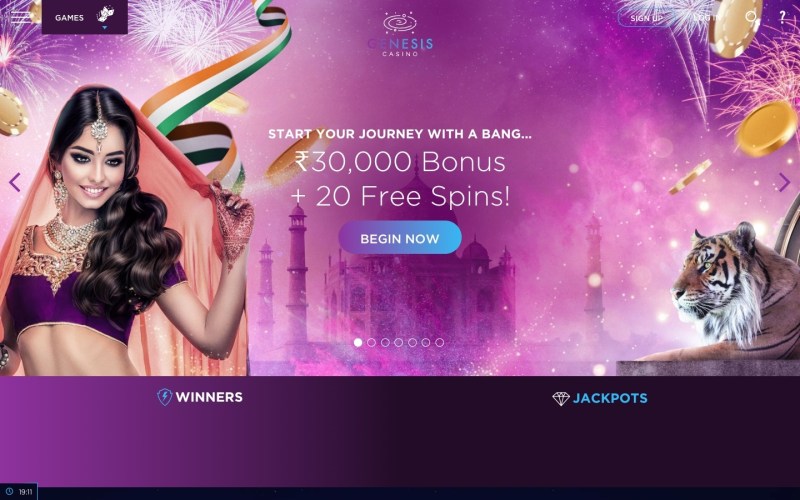Select the last carousel slide dot
The height and width of the screenshot is (500, 800).
439,343
